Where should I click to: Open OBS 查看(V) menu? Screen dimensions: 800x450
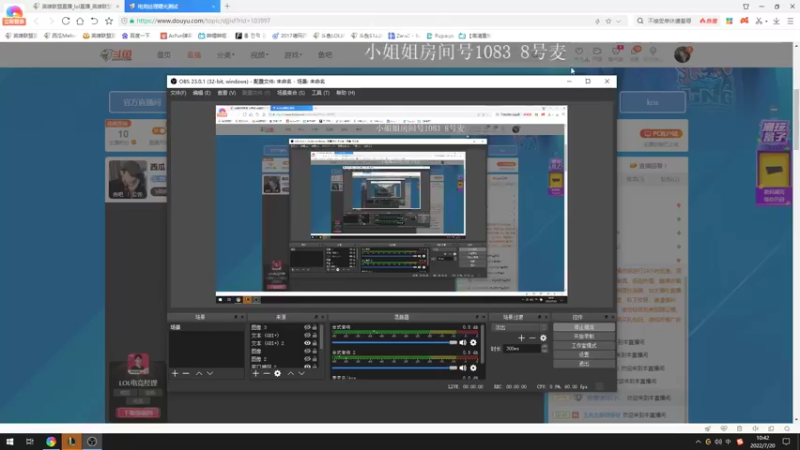pos(227,93)
